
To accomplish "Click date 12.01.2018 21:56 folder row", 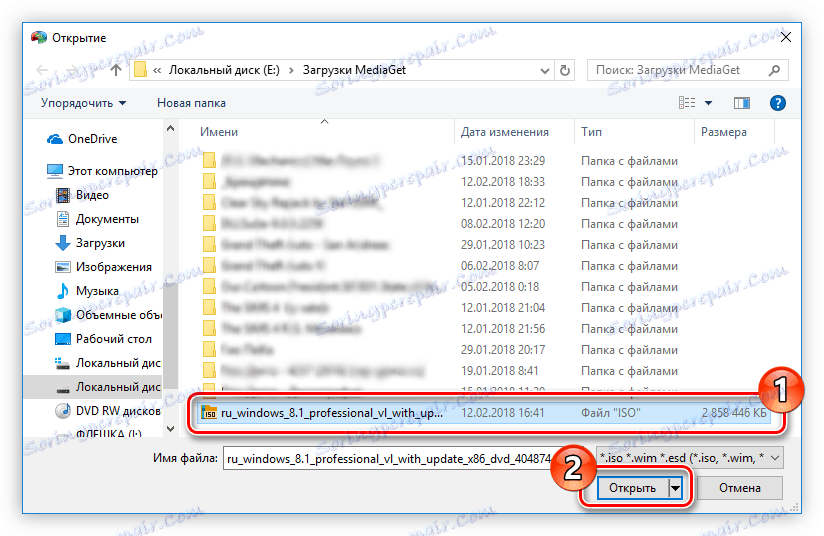I will point(484,329).
